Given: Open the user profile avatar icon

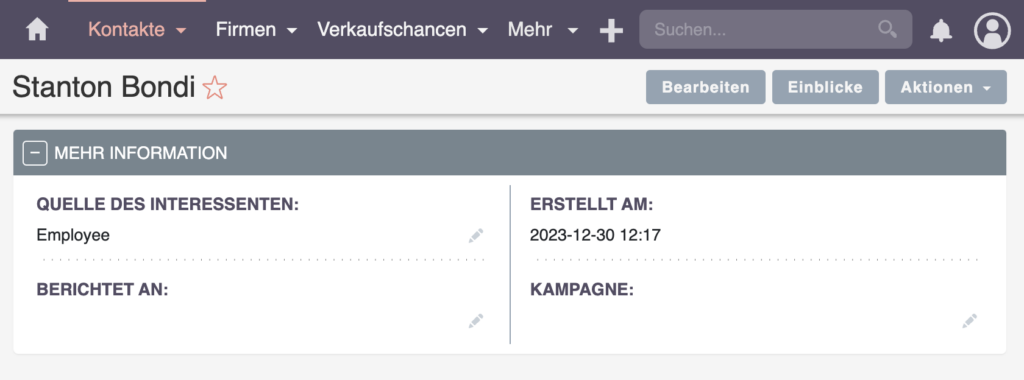Looking at the screenshot, I should 992,30.
